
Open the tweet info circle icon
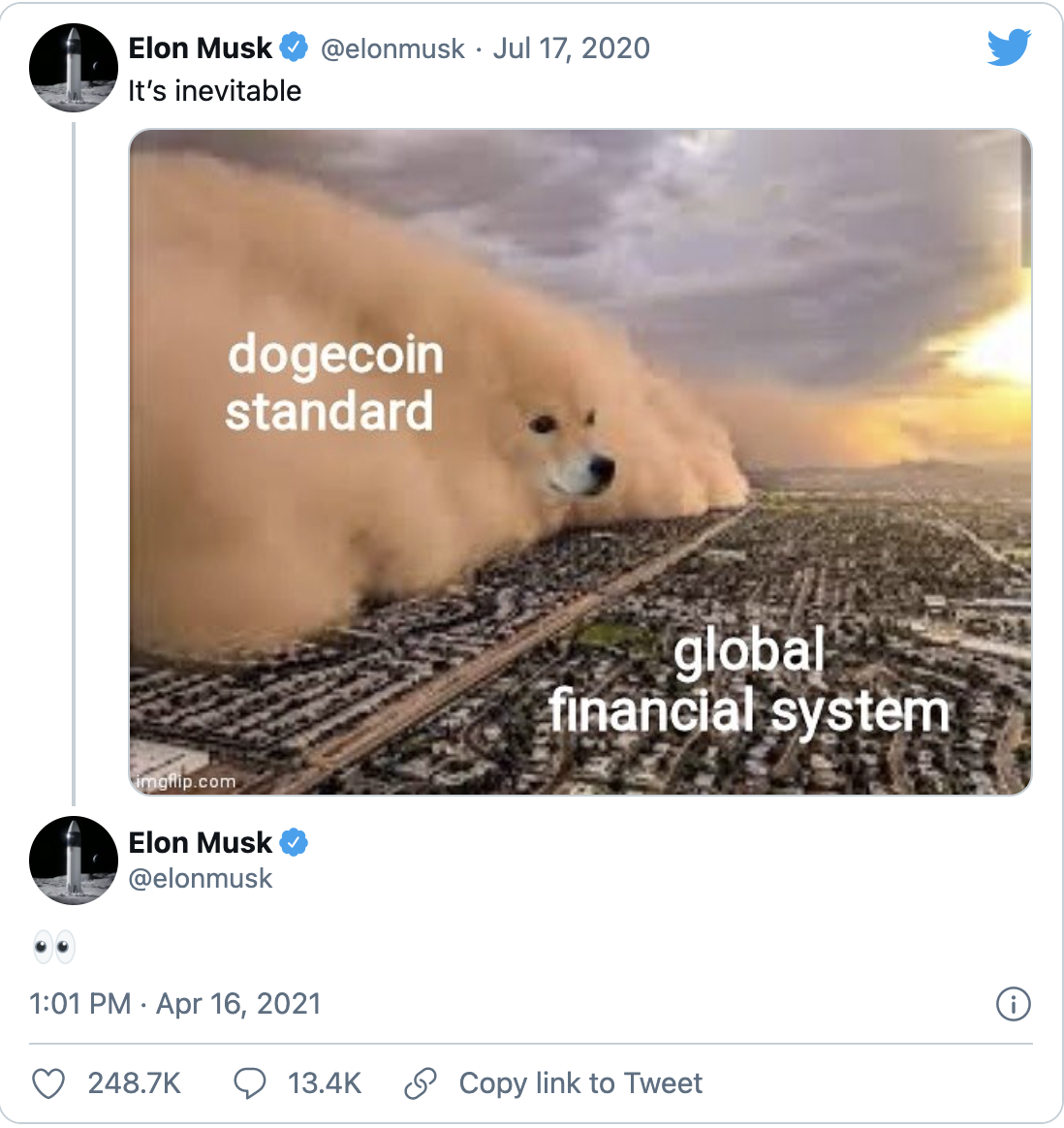pos(1013,1004)
